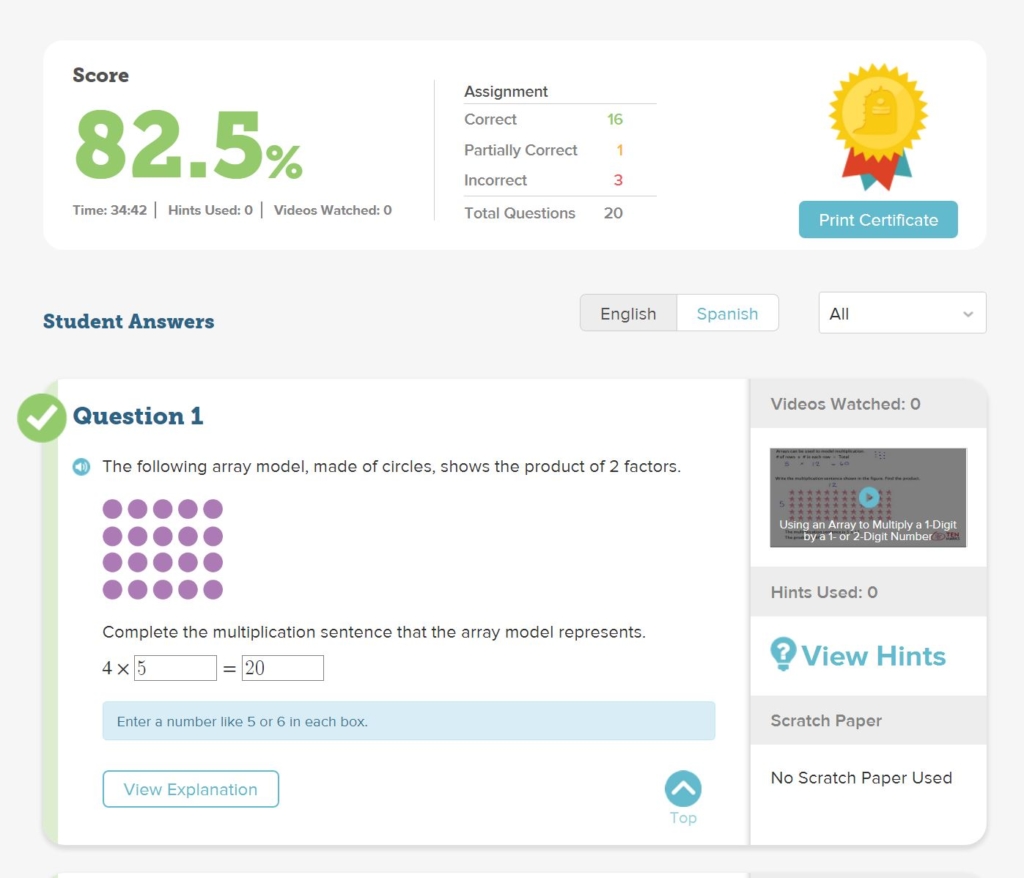Viewport: 1024px width, 878px height.
Task: Click the answer box containing 5
Action: (x=176, y=667)
